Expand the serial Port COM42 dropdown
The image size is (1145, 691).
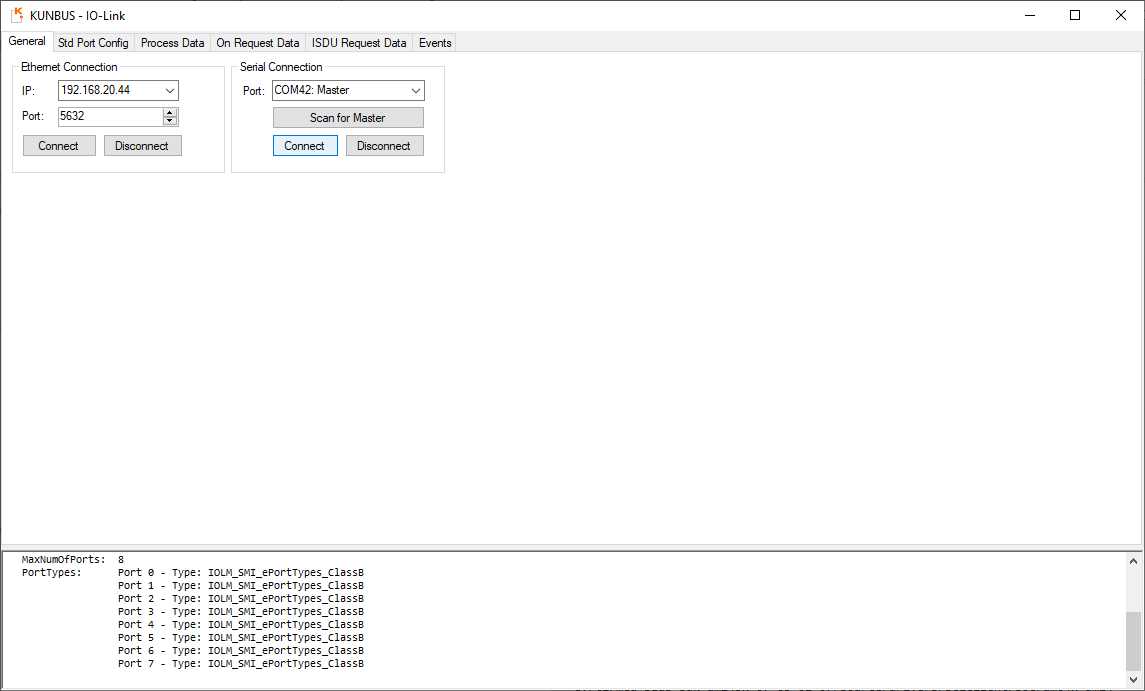(415, 91)
